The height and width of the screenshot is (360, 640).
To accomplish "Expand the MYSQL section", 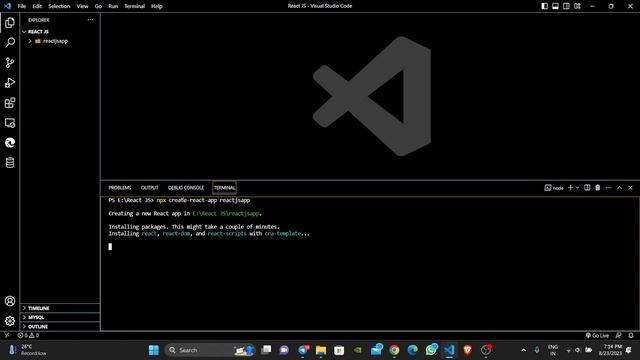I will [x=60, y=317].
